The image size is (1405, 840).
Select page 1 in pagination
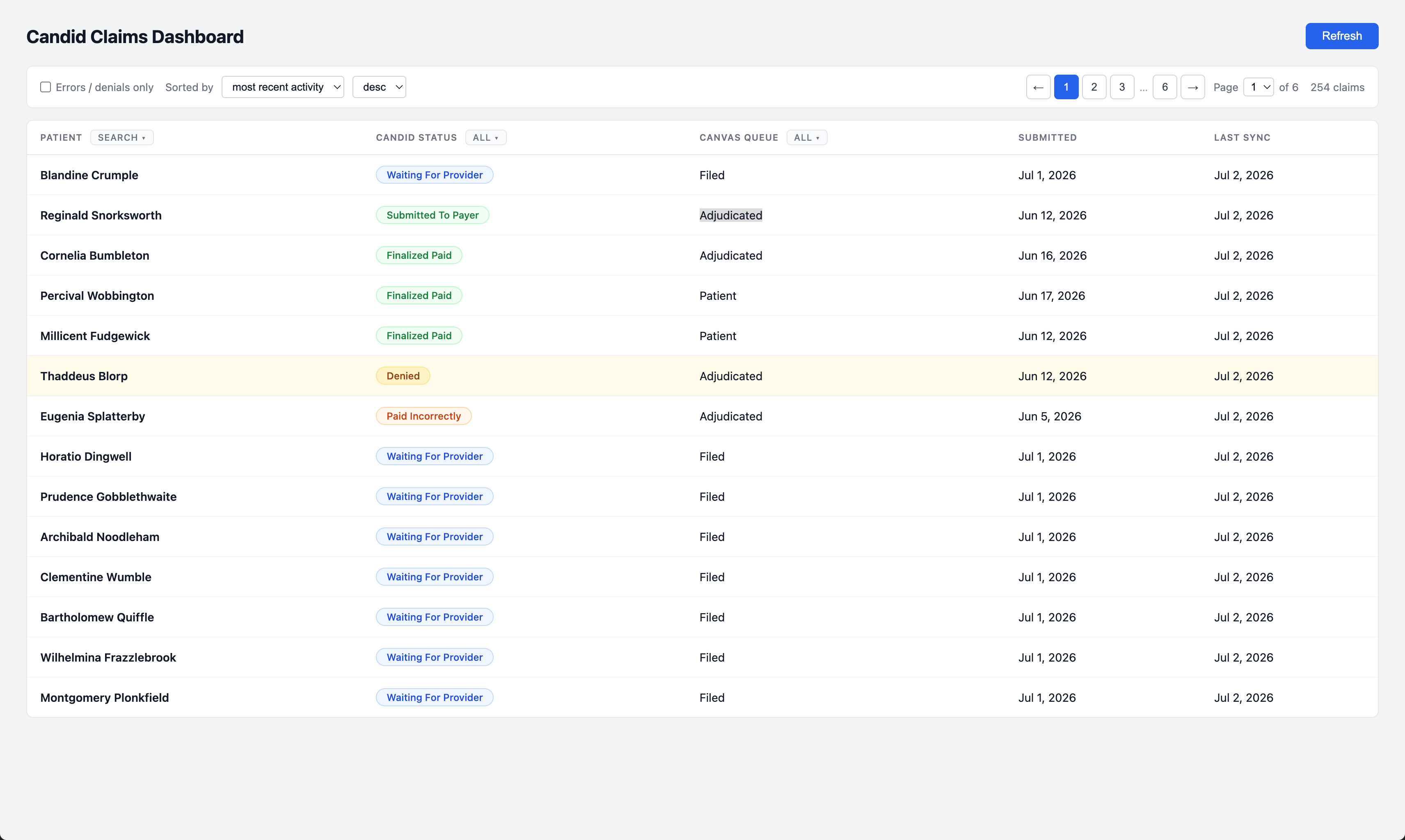[1066, 87]
